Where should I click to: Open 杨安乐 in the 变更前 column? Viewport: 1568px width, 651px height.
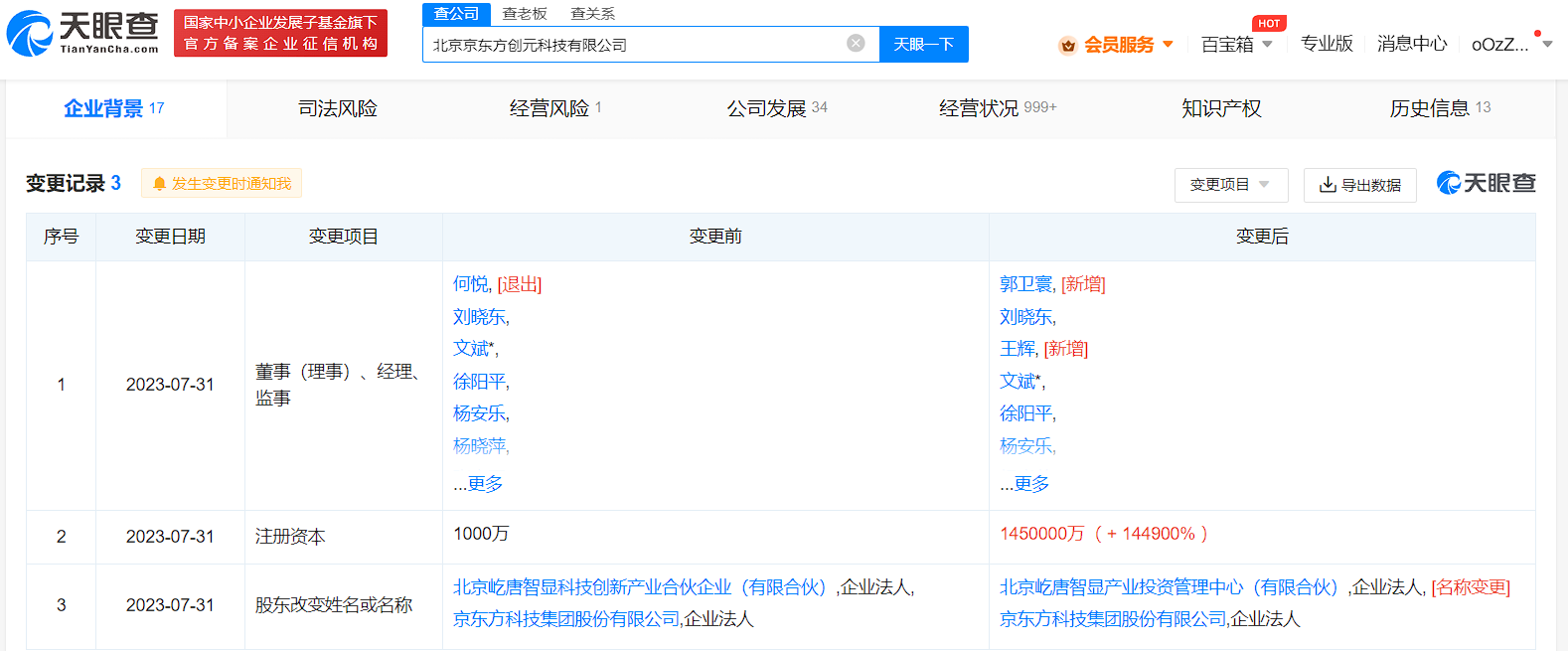point(480,413)
